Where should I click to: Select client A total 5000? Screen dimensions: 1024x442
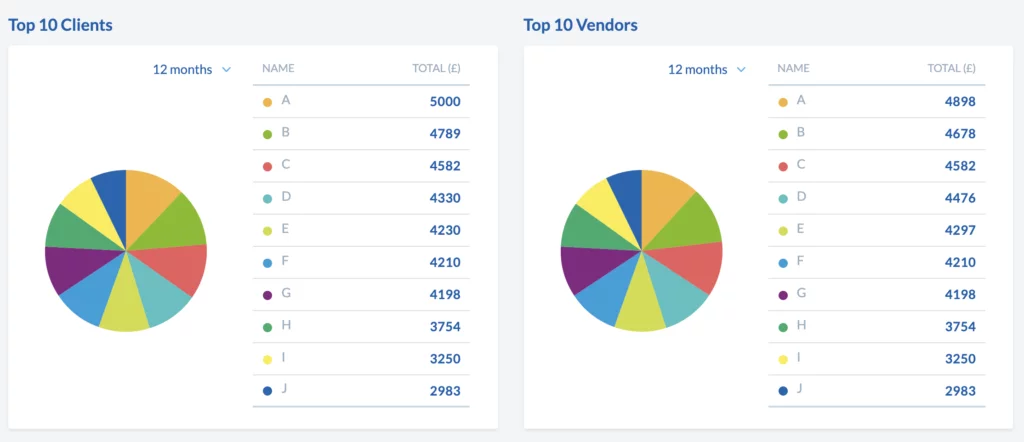pyautogui.click(x=444, y=102)
